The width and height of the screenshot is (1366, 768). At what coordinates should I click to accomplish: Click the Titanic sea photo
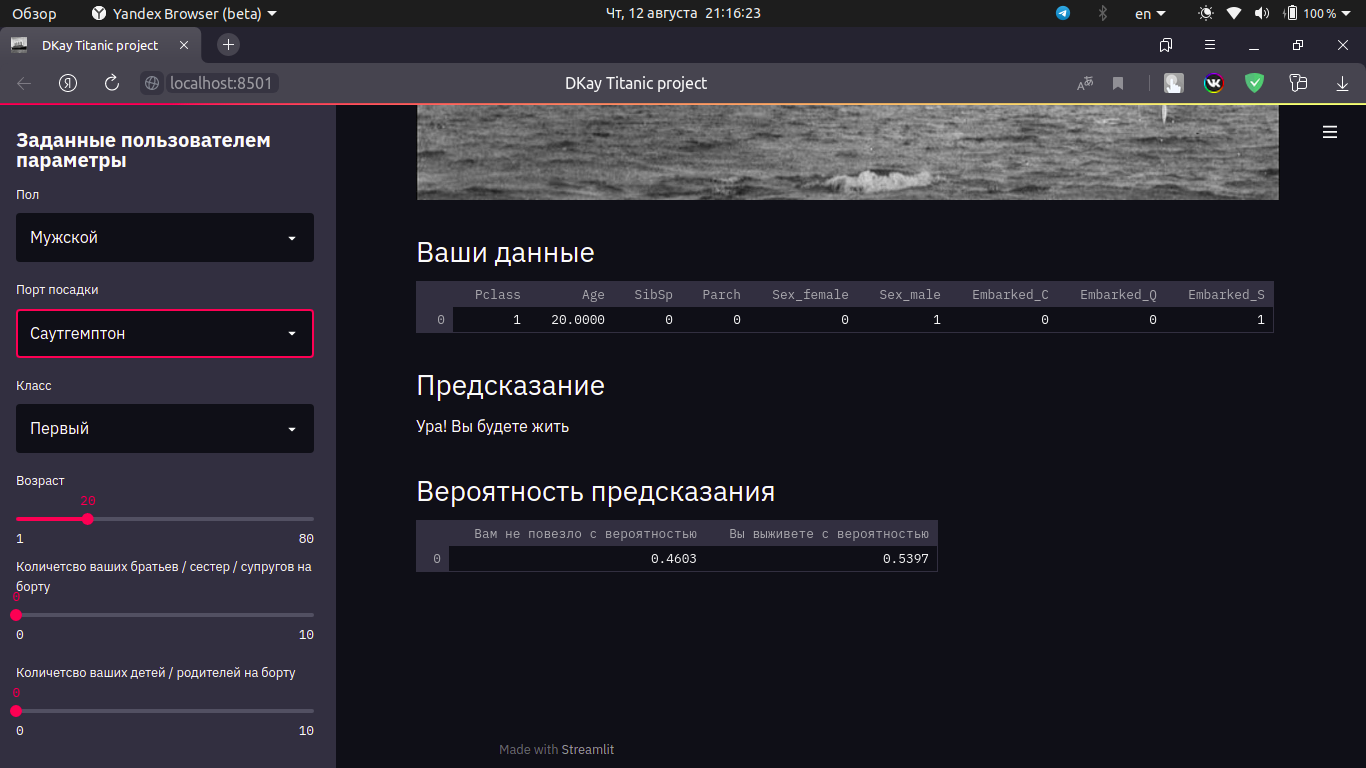848,153
